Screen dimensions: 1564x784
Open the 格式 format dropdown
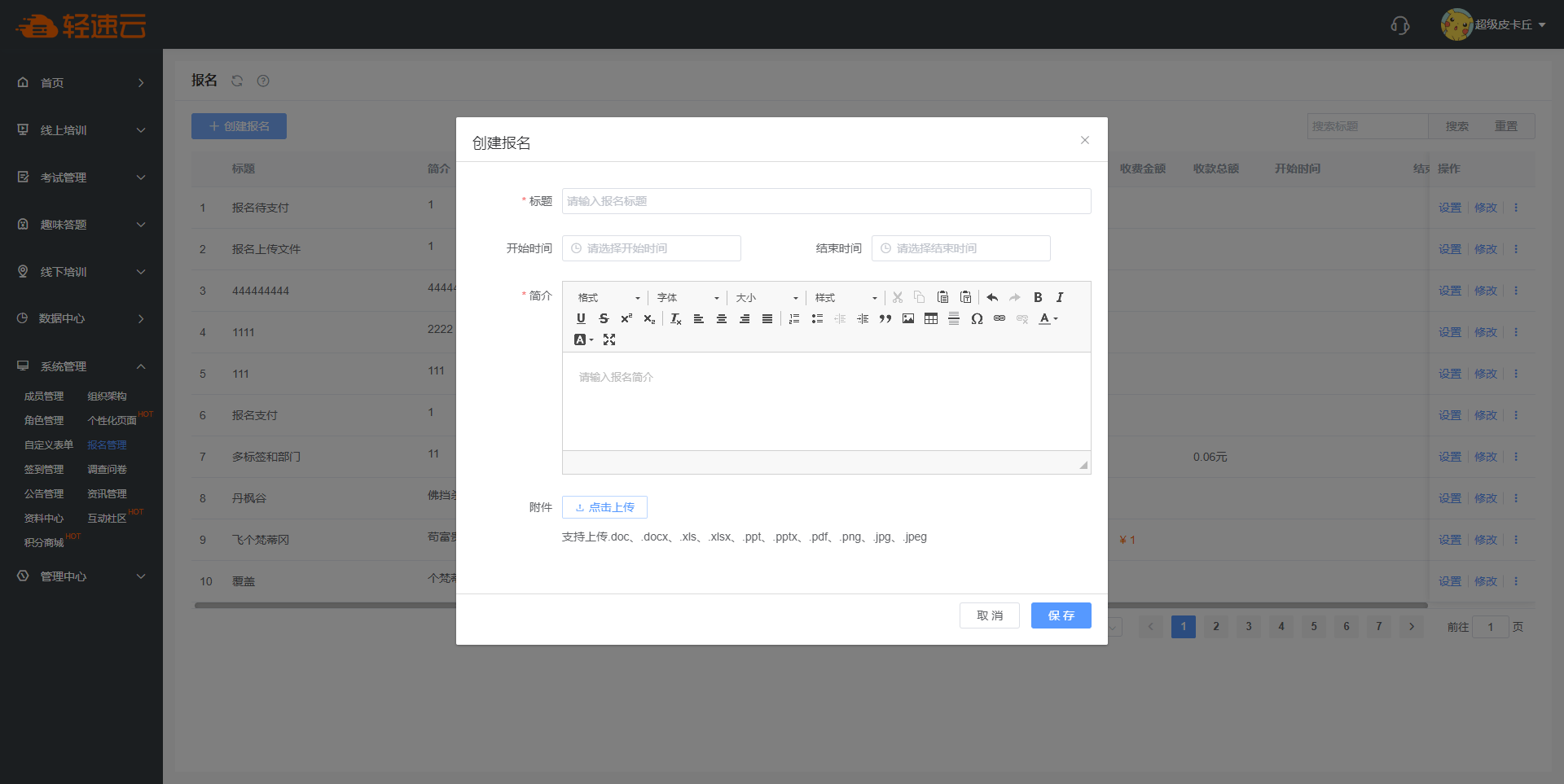[x=608, y=298]
